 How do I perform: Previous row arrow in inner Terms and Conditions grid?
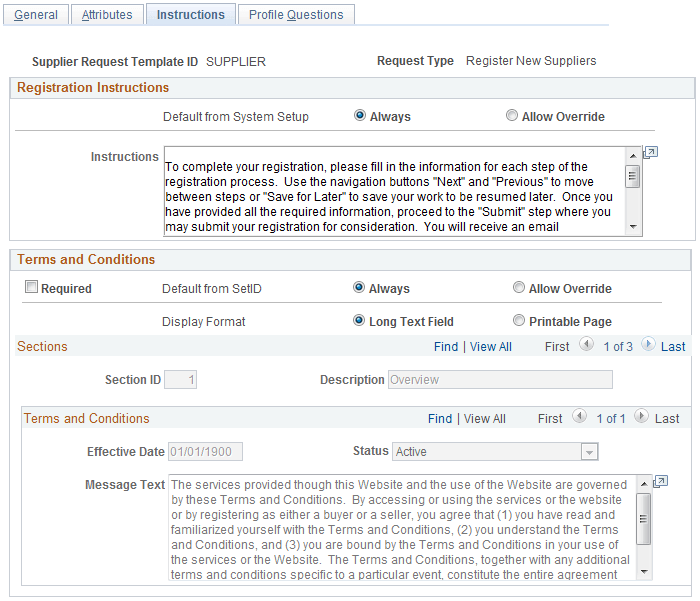(579, 417)
